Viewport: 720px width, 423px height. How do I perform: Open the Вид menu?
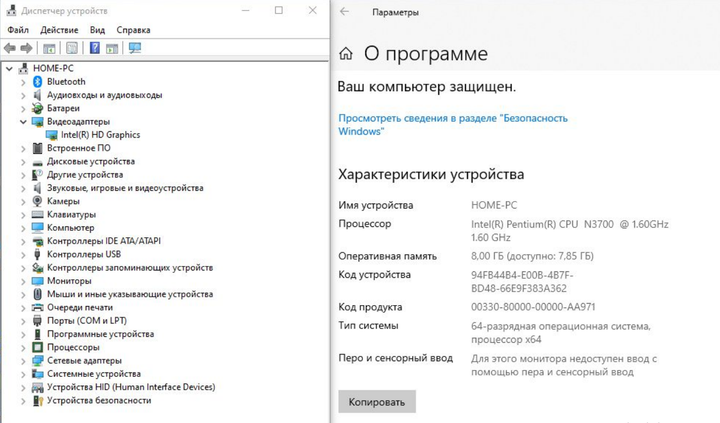pos(97,30)
